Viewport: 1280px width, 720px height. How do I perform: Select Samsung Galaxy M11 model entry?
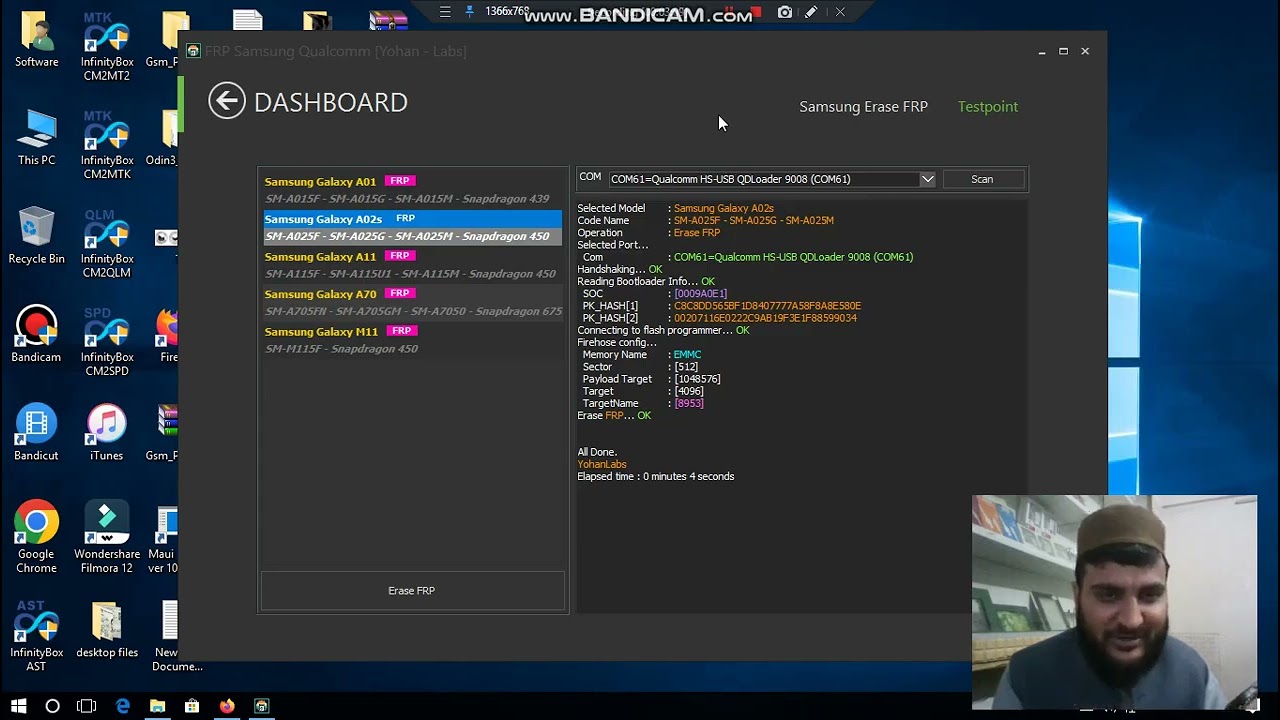click(x=412, y=340)
